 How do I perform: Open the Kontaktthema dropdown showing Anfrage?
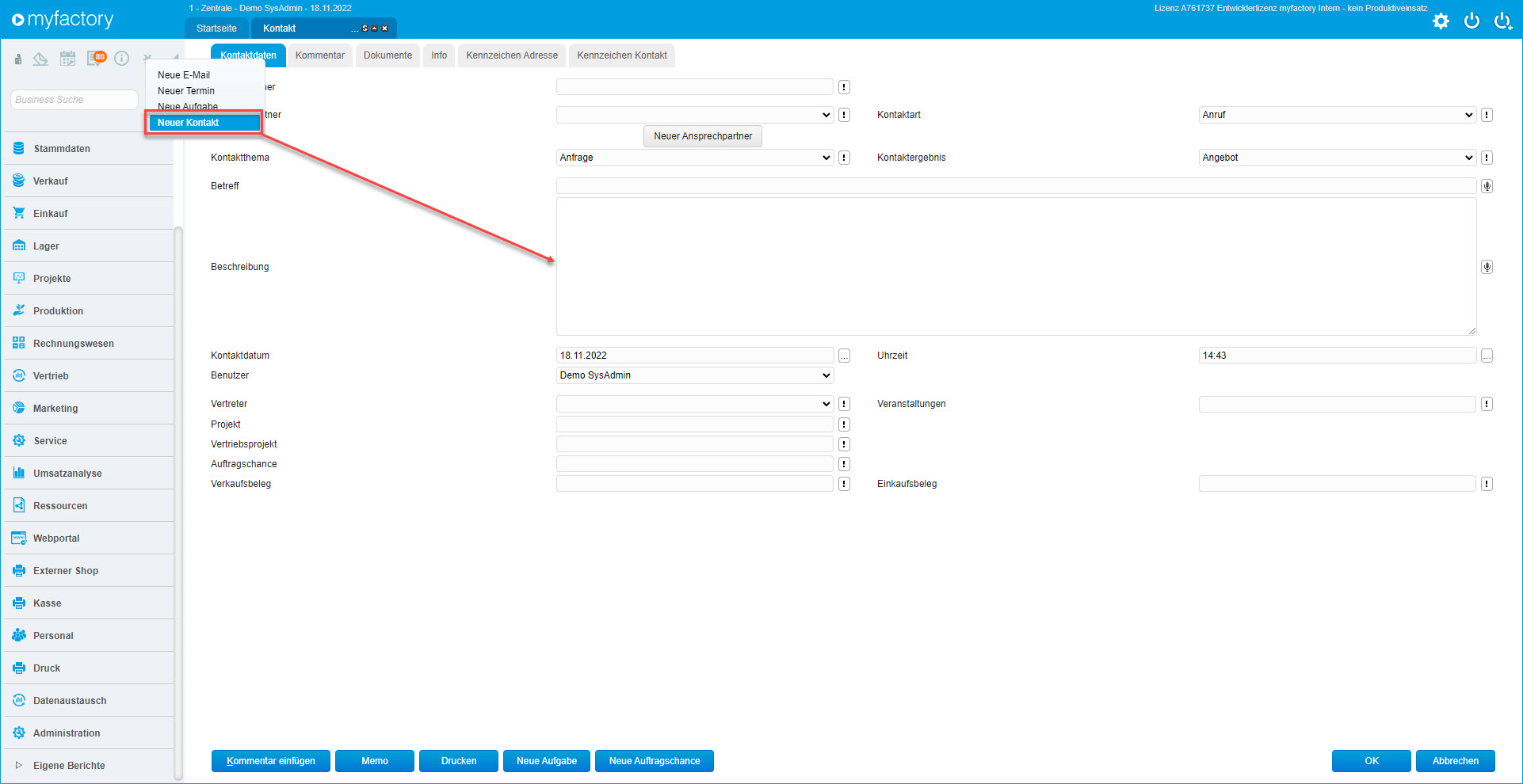694,158
